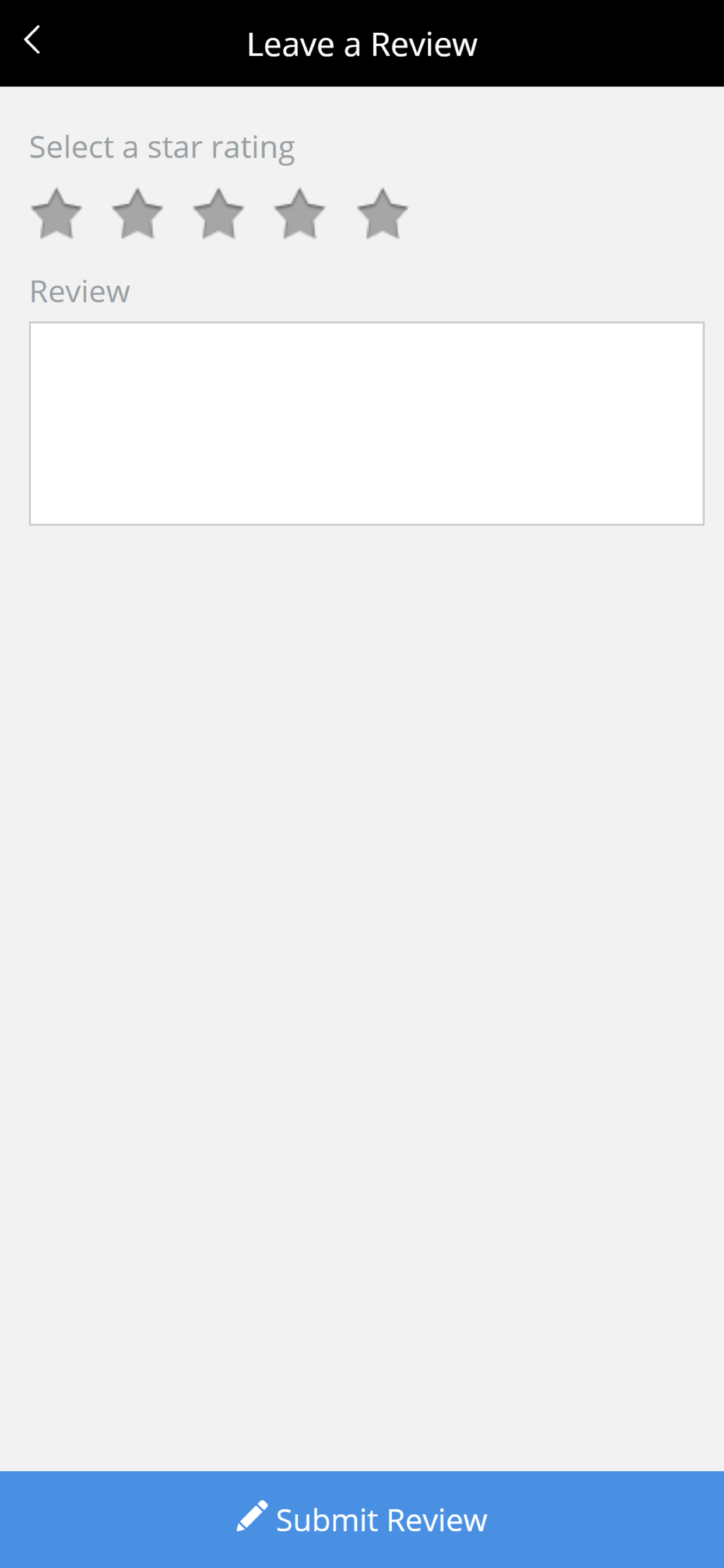The height and width of the screenshot is (1568, 724).
Task: Click inside the empty review field
Action: (367, 423)
